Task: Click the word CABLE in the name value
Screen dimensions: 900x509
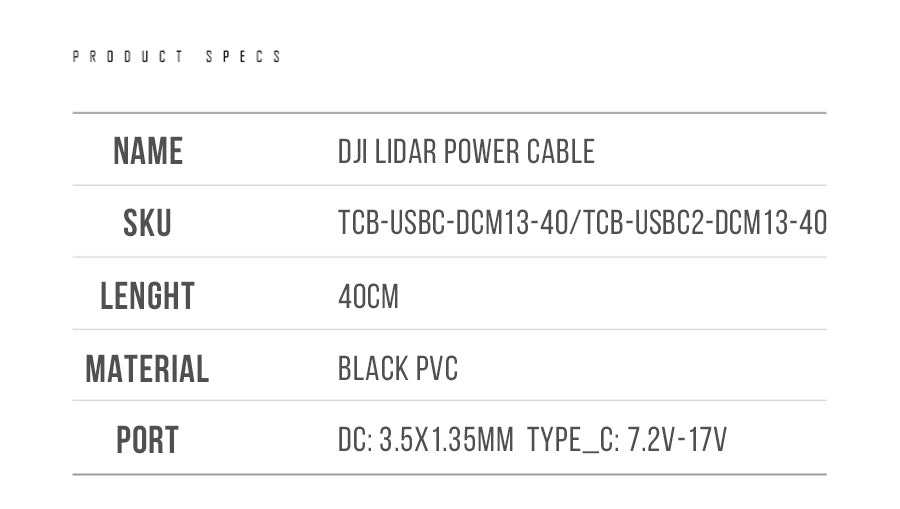Action: (563, 152)
